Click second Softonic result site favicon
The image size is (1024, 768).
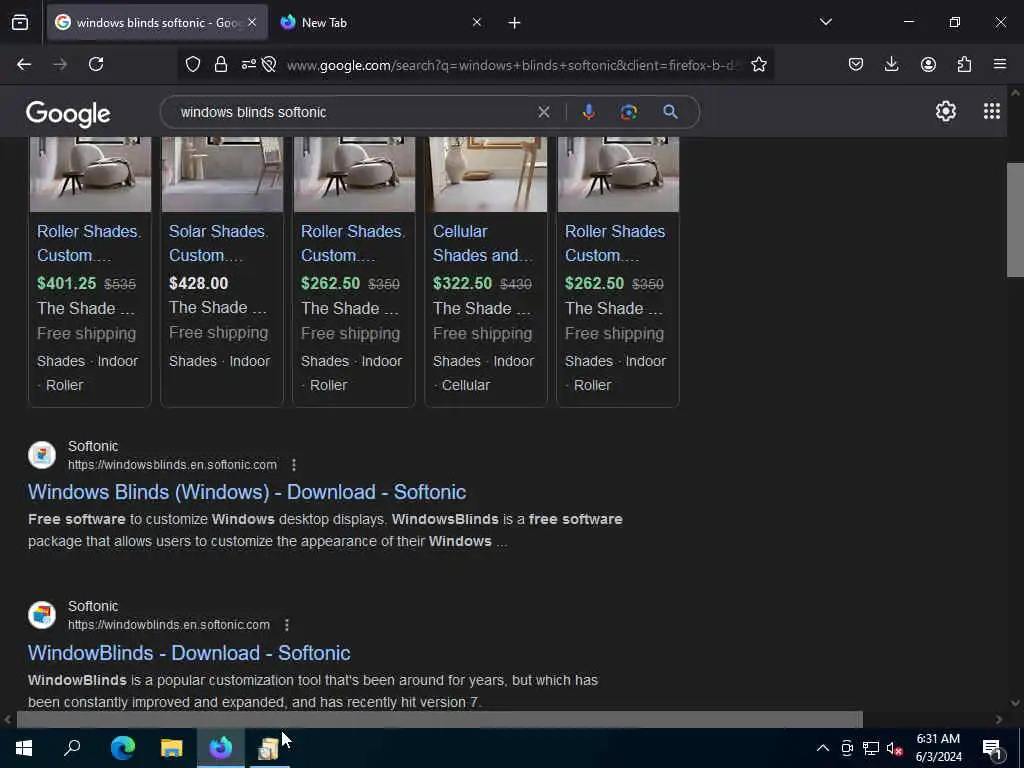click(42, 615)
